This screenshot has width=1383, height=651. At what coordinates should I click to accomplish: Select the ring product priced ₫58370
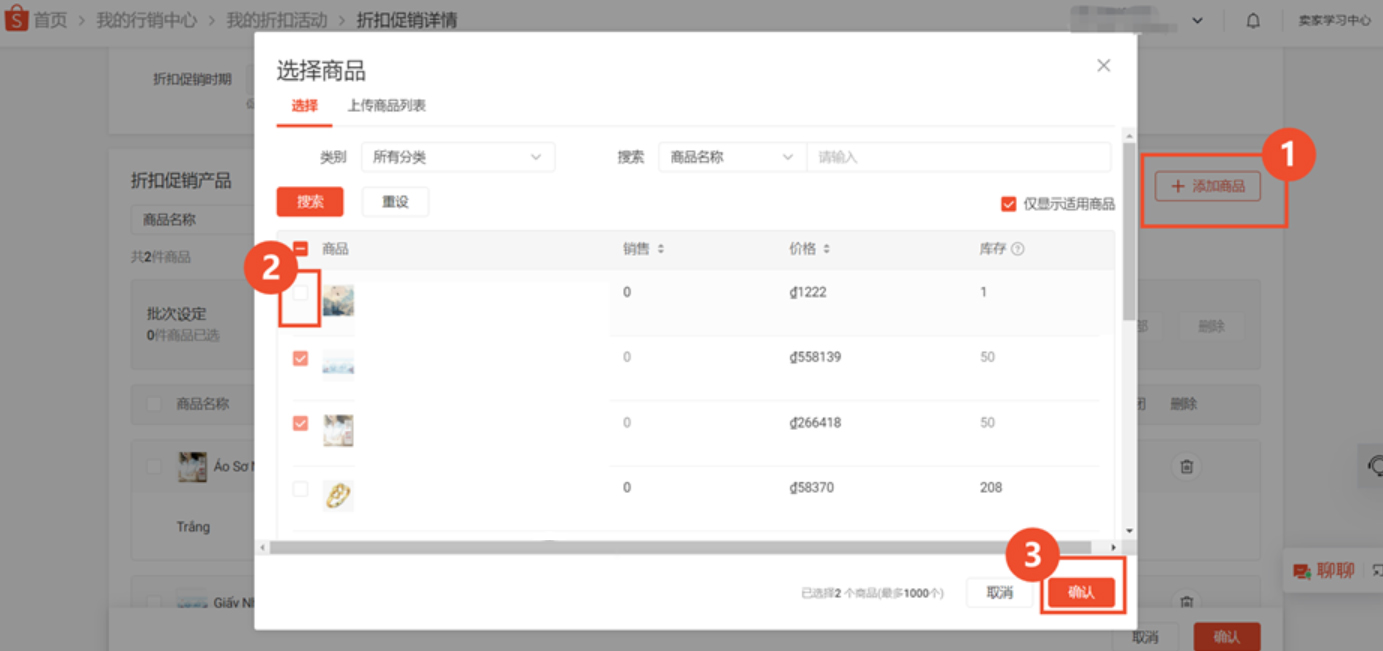coord(300,489)
